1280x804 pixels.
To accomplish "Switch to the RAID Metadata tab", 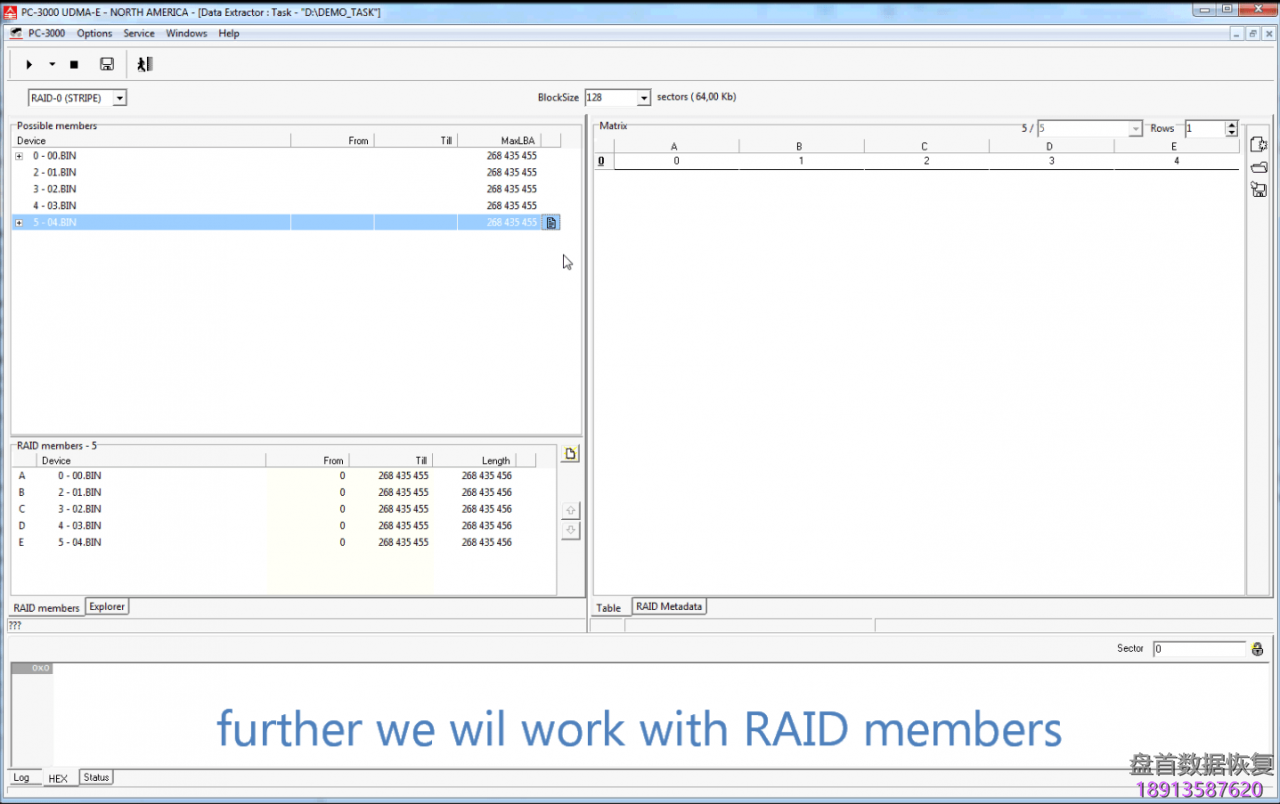I will coord(668,606).
